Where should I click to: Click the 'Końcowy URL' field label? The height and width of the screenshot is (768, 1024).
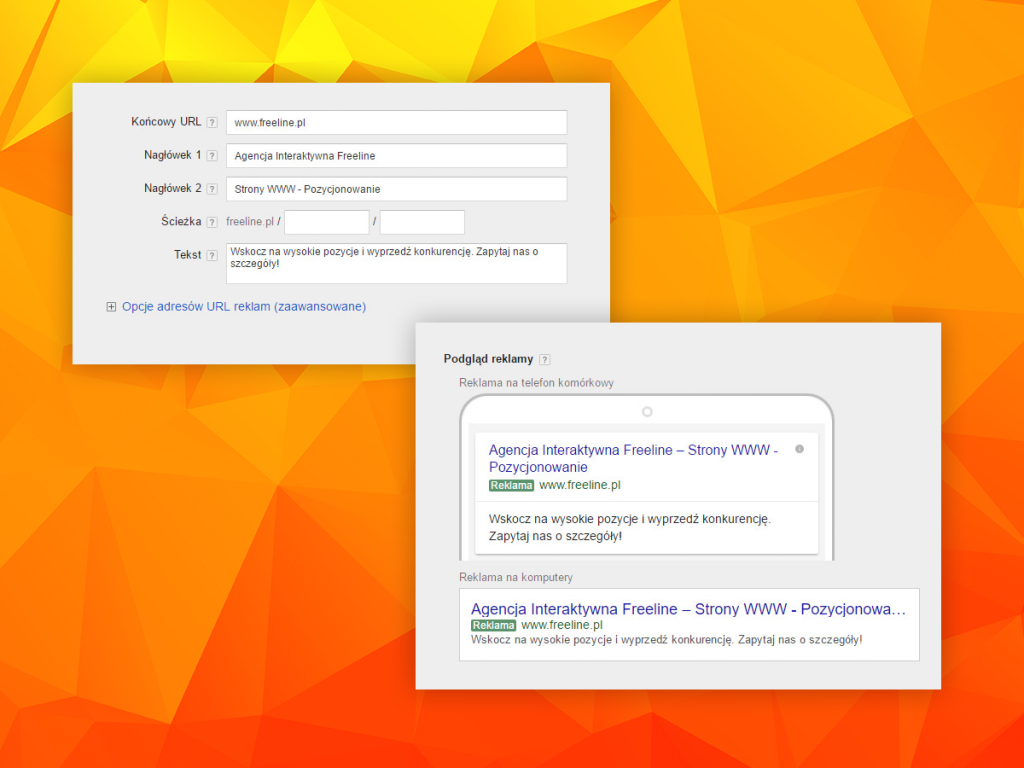[x=166, y=121]
